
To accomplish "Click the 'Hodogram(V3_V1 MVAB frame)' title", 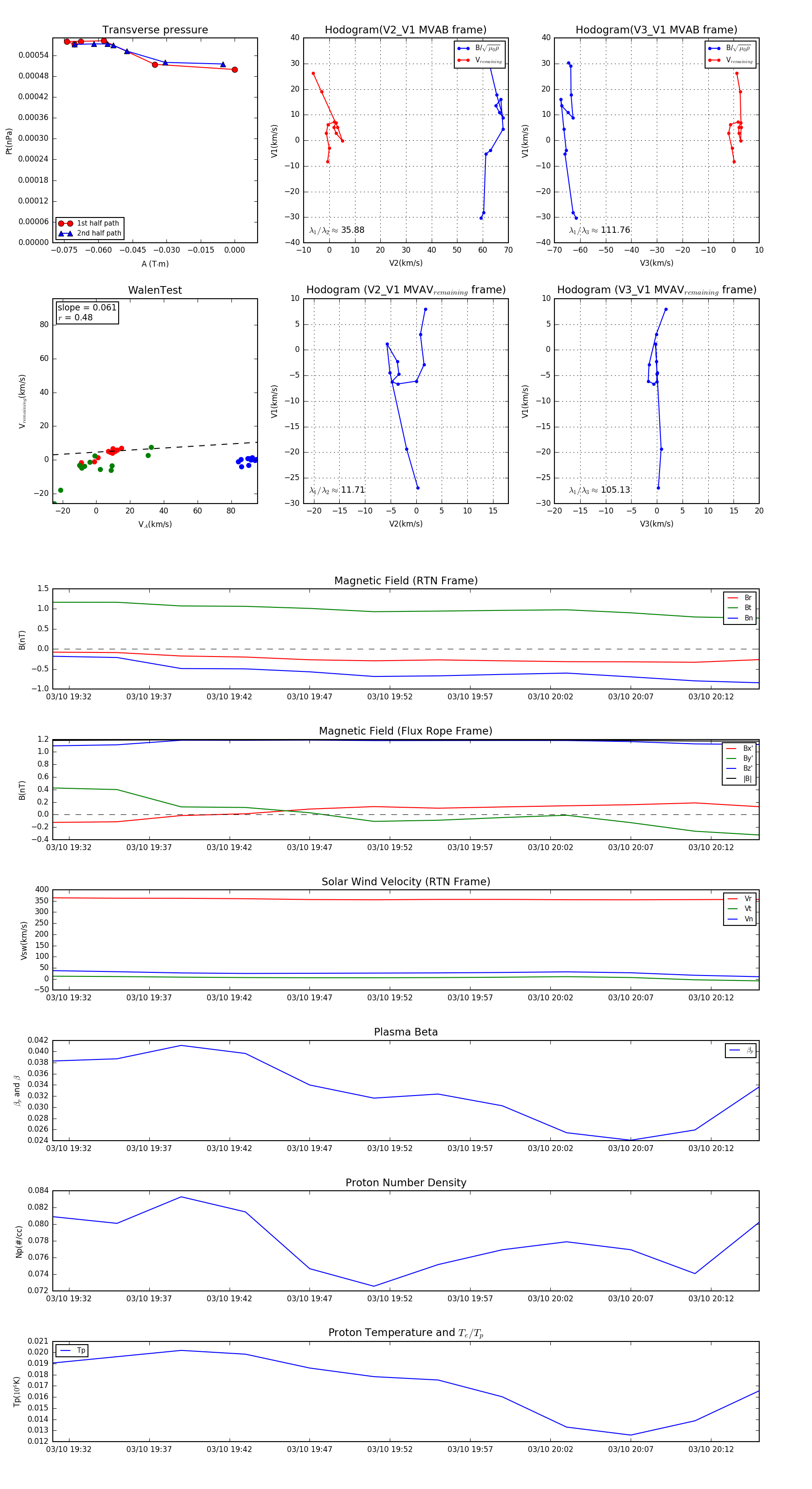I will tap(656, 30).
